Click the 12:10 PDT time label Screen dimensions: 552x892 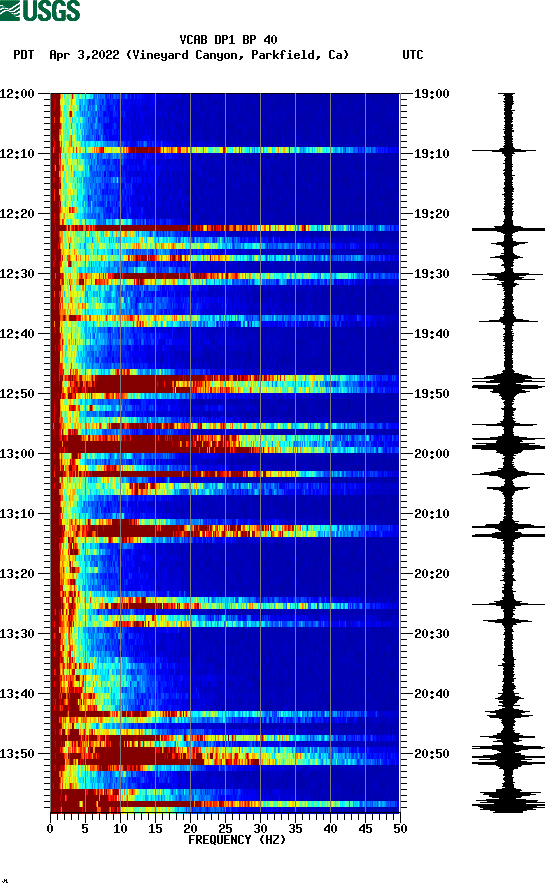pos(17,154)
